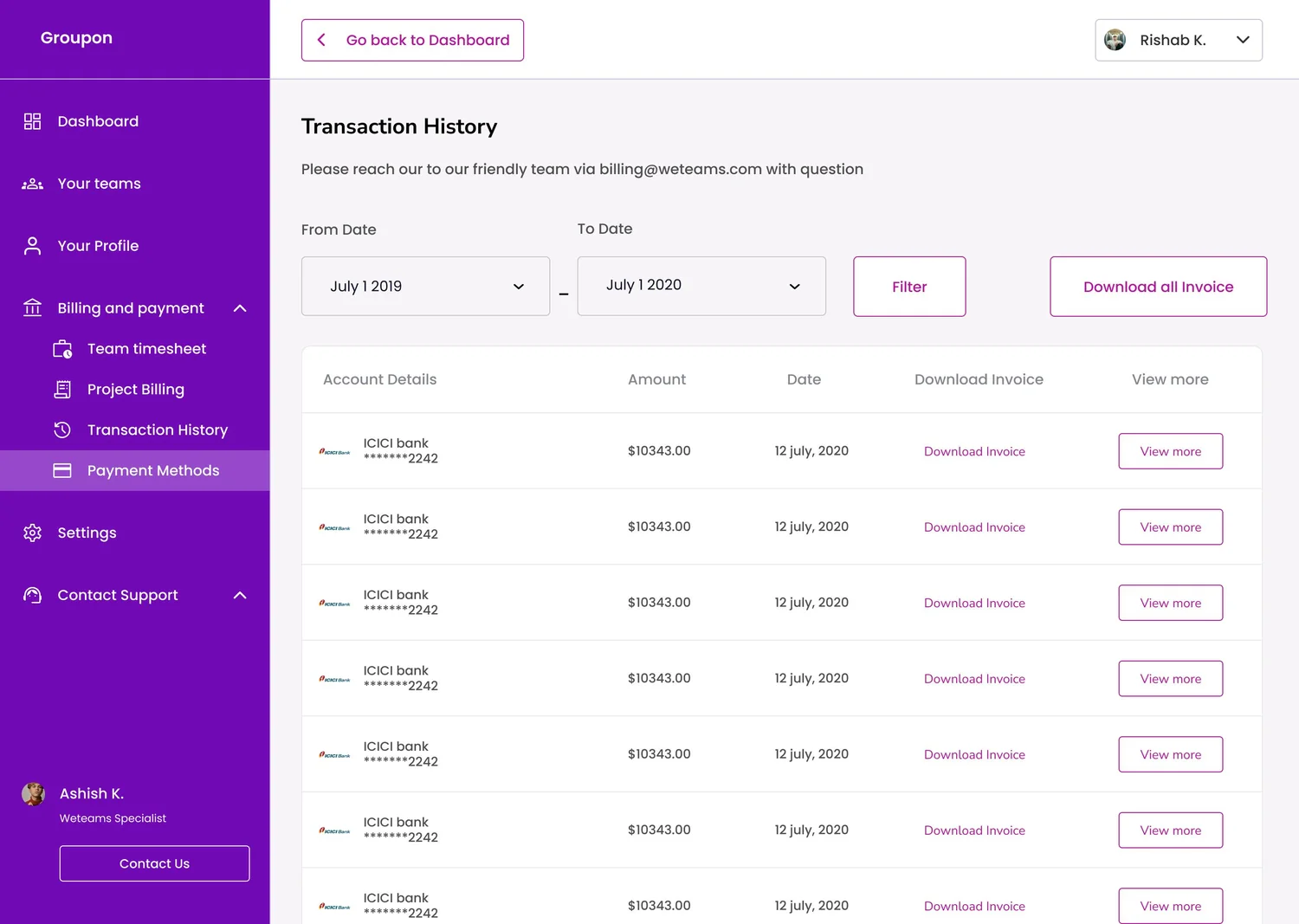Click View more in second transaction row
The image size is (1299, 924).
click(1170, 527)
